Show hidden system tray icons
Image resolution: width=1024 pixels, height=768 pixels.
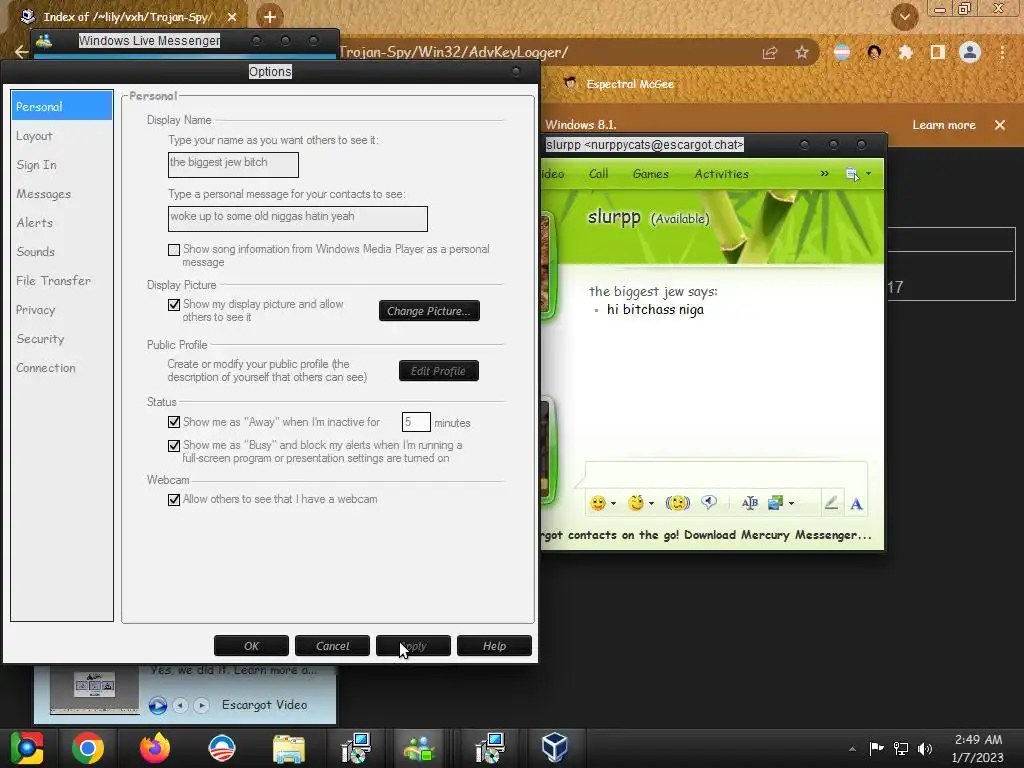(x=852, y=749)
